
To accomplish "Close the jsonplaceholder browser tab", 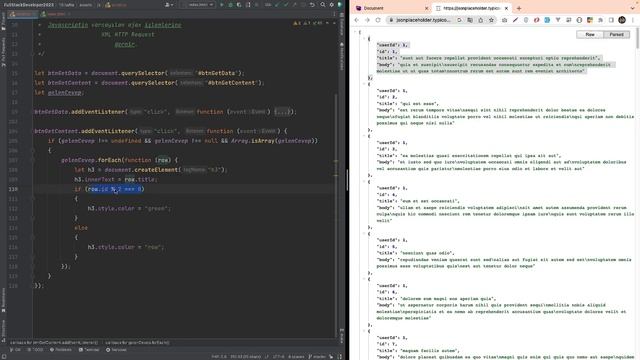I will pyautogui.click(x=506, y=8).
